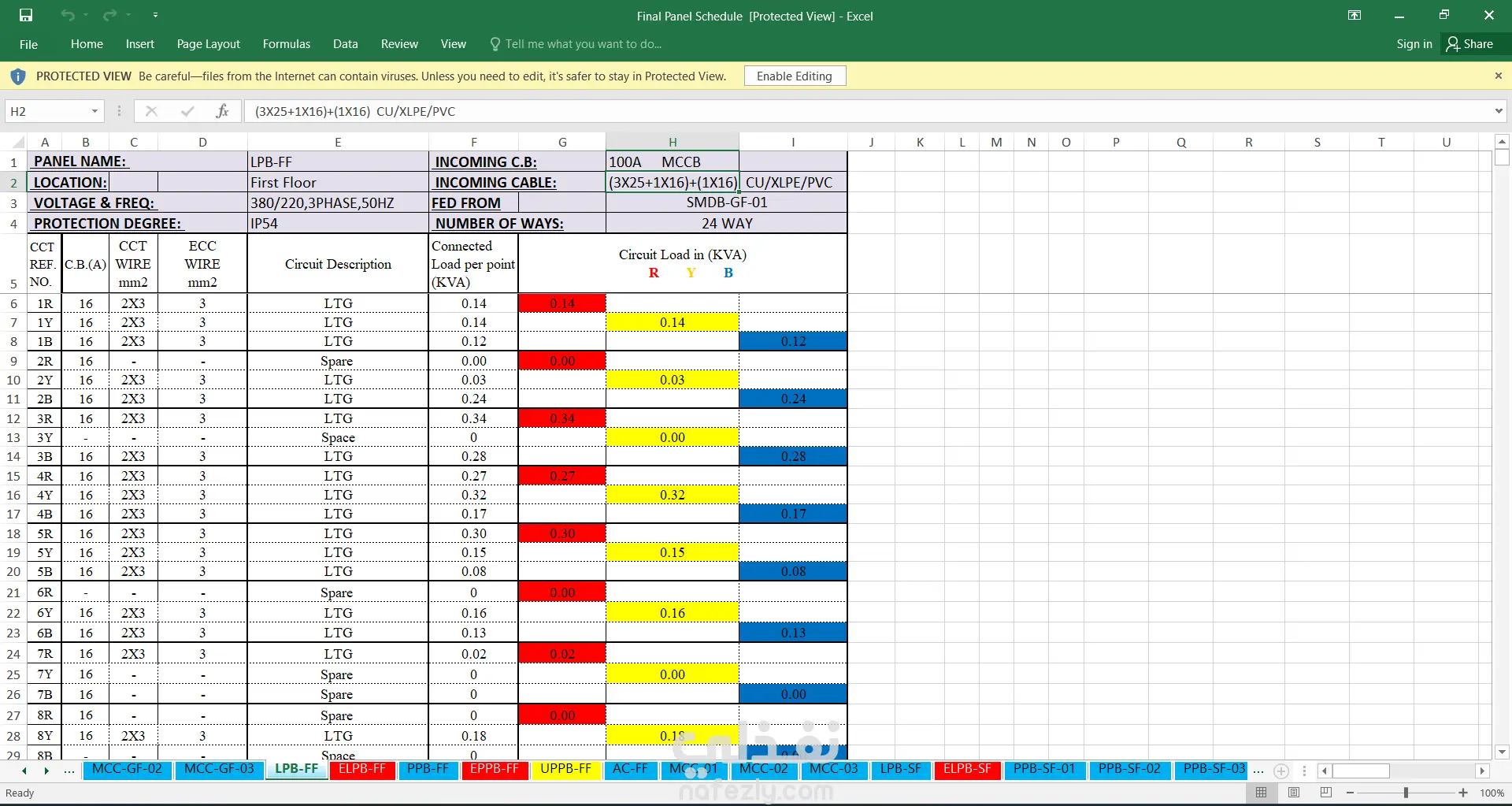The width and height of the screenshot is (1512, 806).
Task: Switch to Page Break Preview view
Action: [1326, 793]
